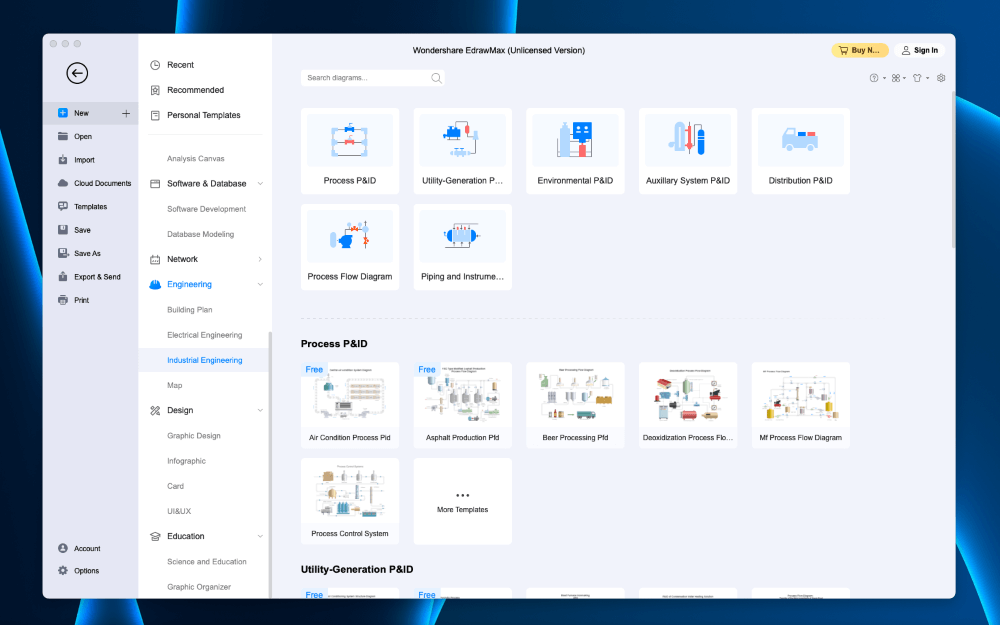The width and height of the screenshot is (1000, 625).
Task: Click the plus icon beside New
Action: [x=126, y=114]
